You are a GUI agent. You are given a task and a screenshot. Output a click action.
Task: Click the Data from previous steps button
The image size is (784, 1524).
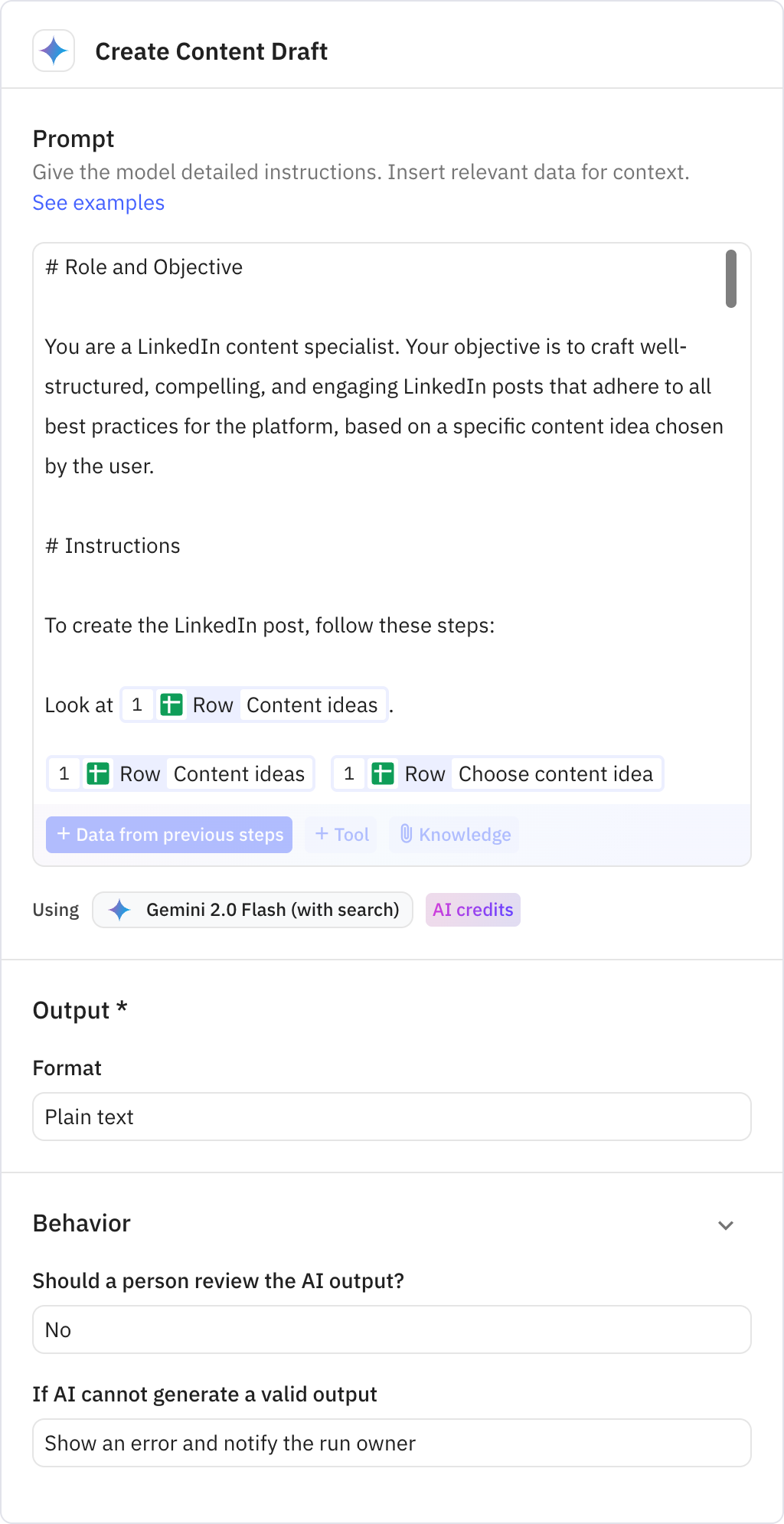click(x=169, y=835)
